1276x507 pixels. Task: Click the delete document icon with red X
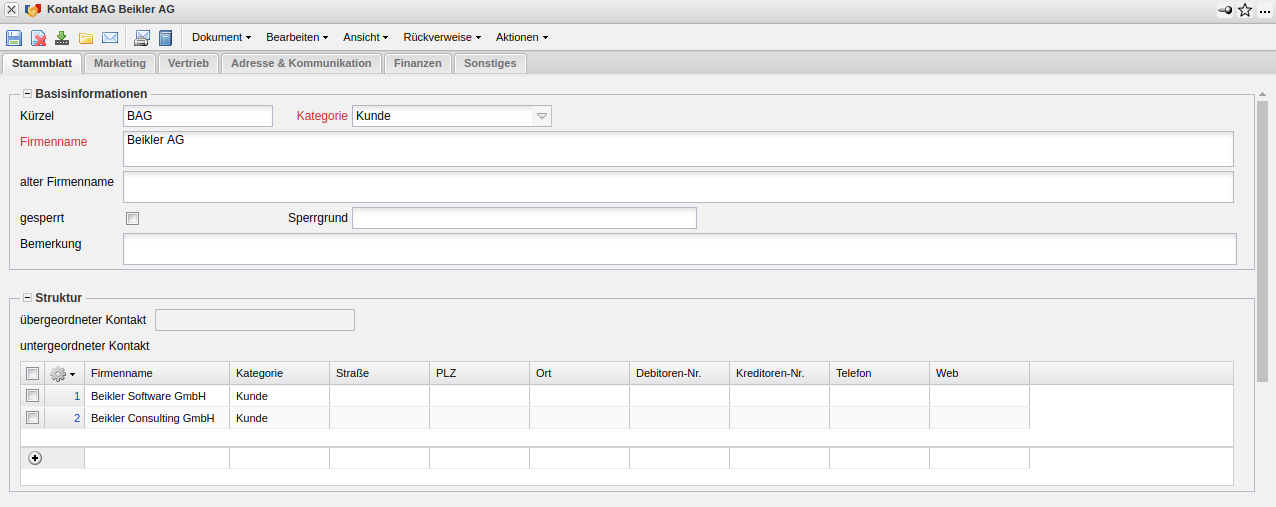coord(38,38)
